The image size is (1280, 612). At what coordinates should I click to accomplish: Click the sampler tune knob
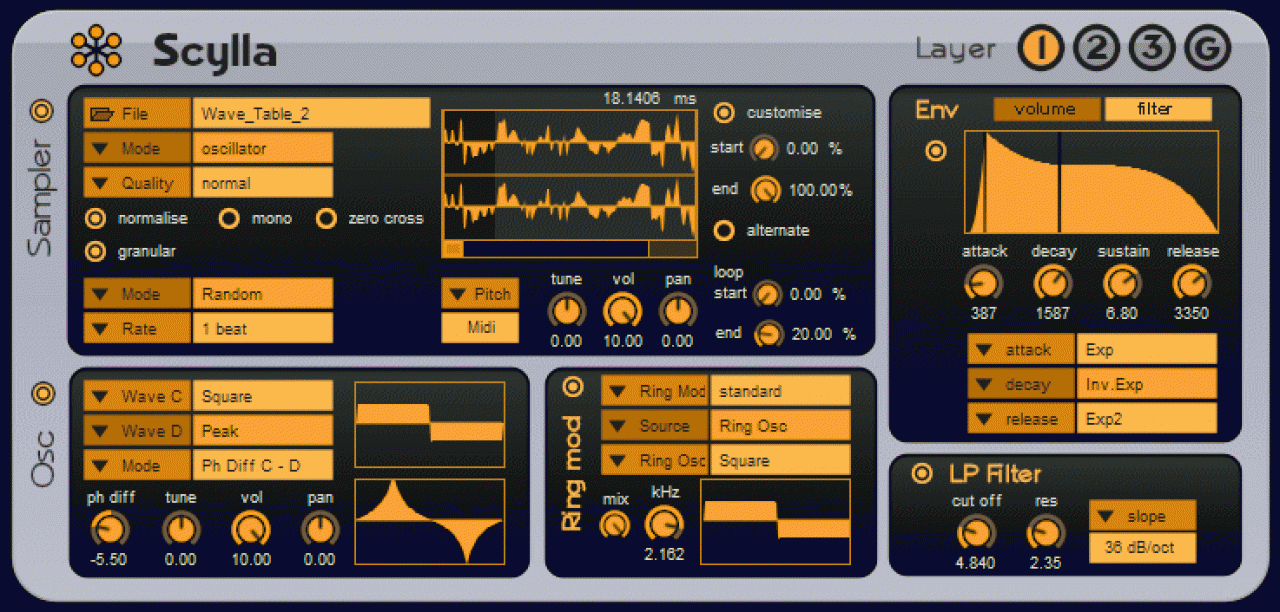(566, 312)
